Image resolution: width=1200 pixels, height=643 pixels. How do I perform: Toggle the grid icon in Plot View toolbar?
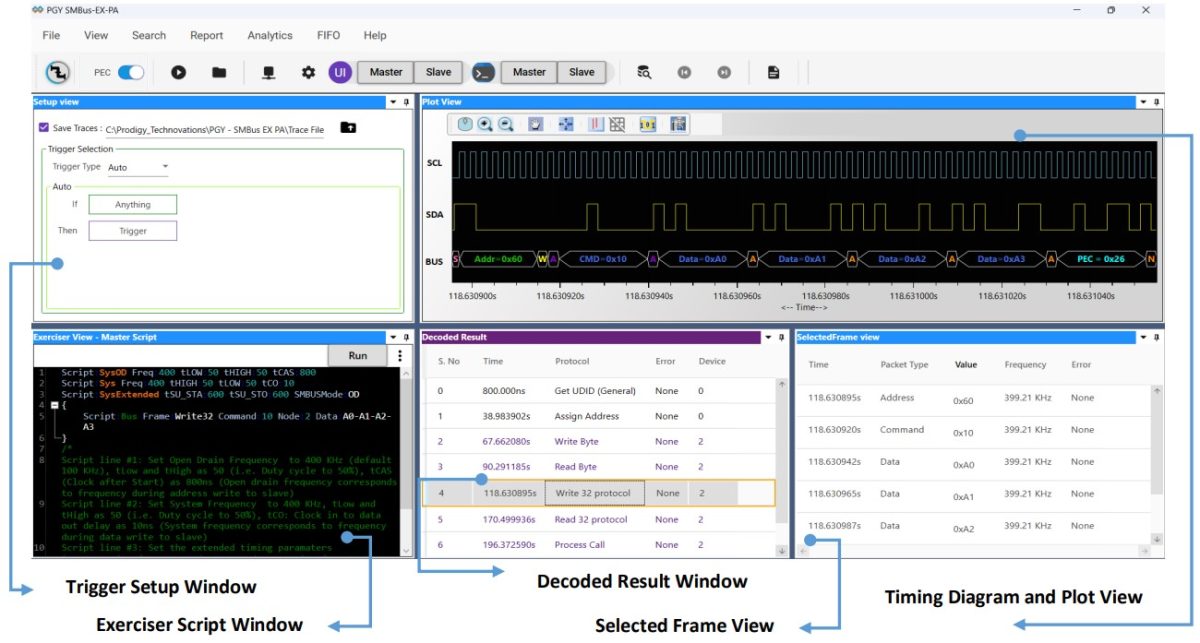pyautogui.click(x=617, y=125)
